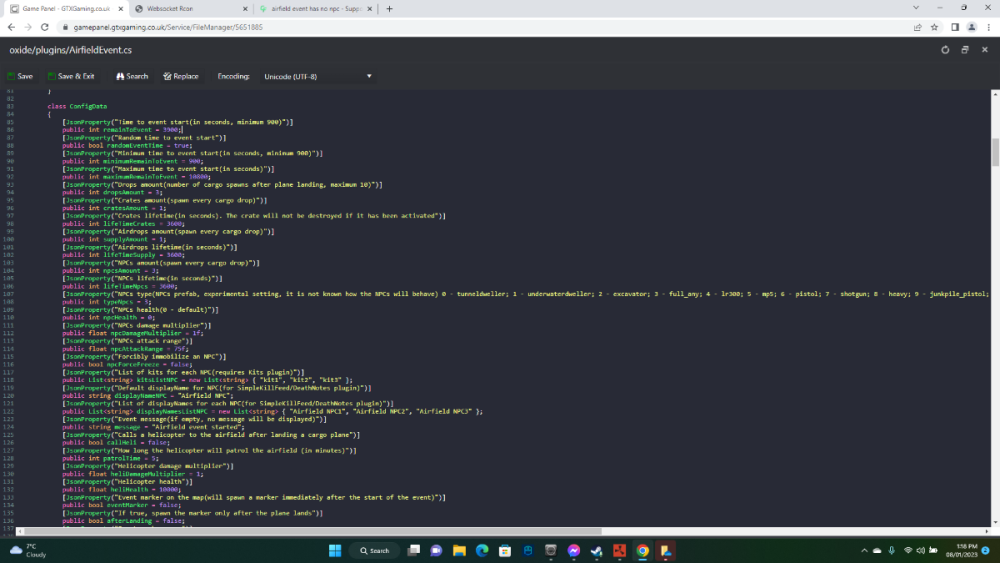Click line 'public bool afterLanding = false;'
This screenshot has width=1000, height=563.
123,520
